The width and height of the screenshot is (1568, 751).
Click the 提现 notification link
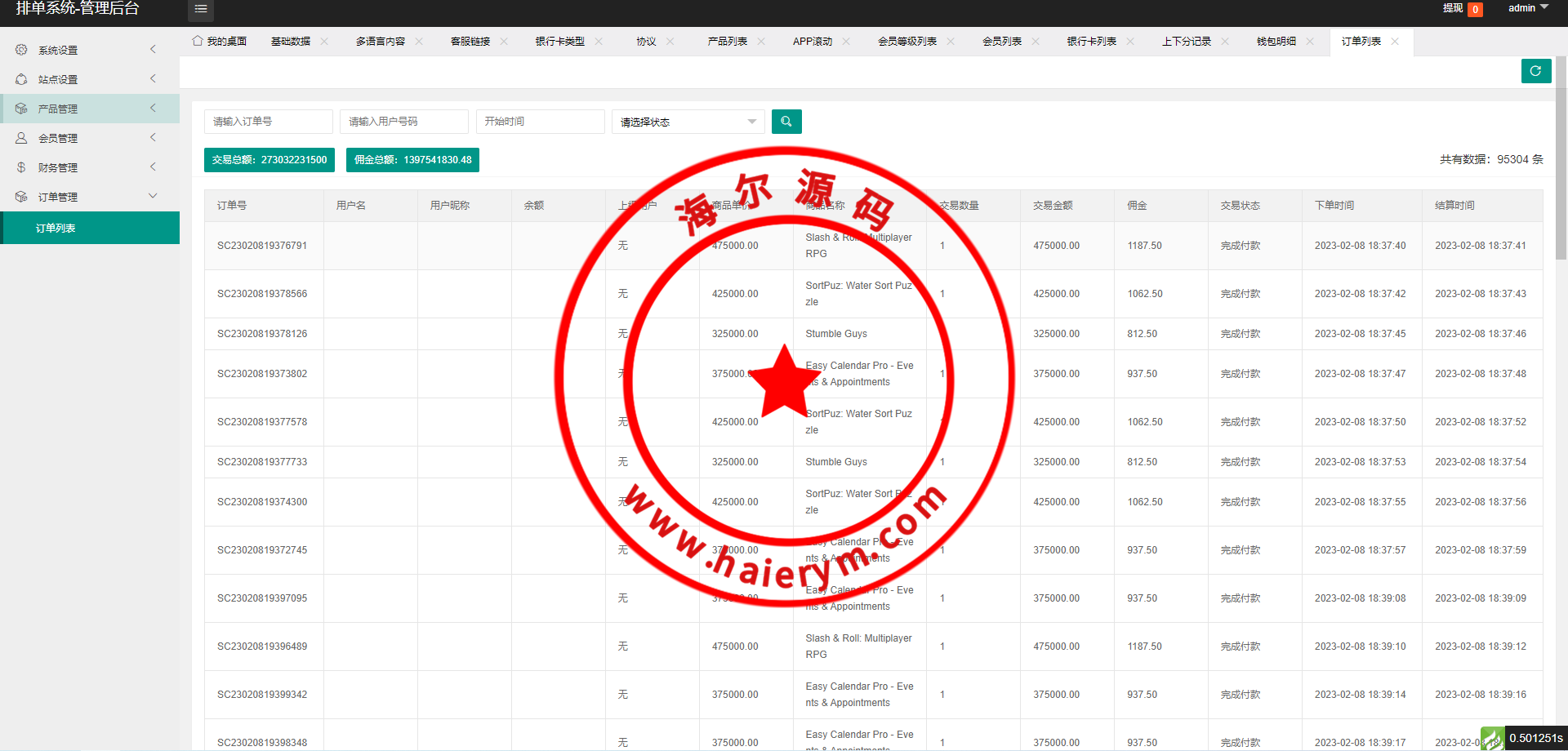(x=1453, y=8)
